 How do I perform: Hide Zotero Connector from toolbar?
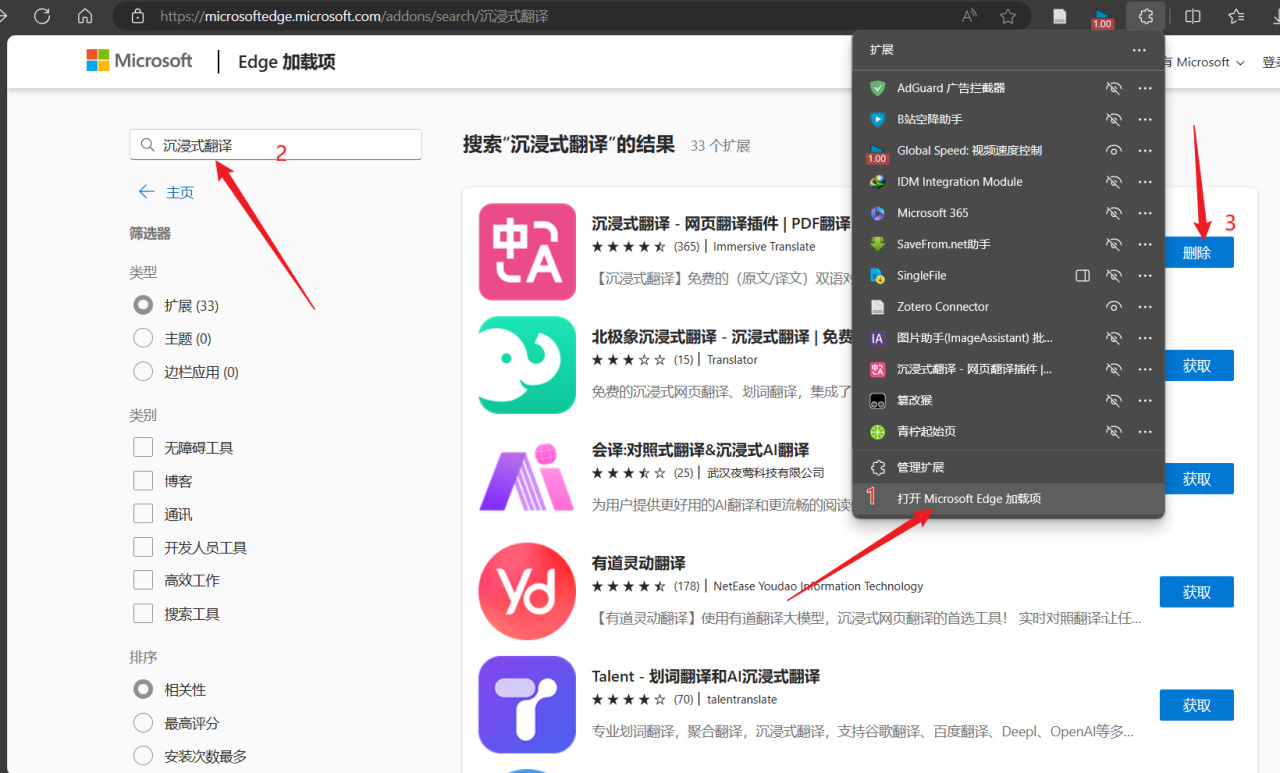tap(1113, 307)
